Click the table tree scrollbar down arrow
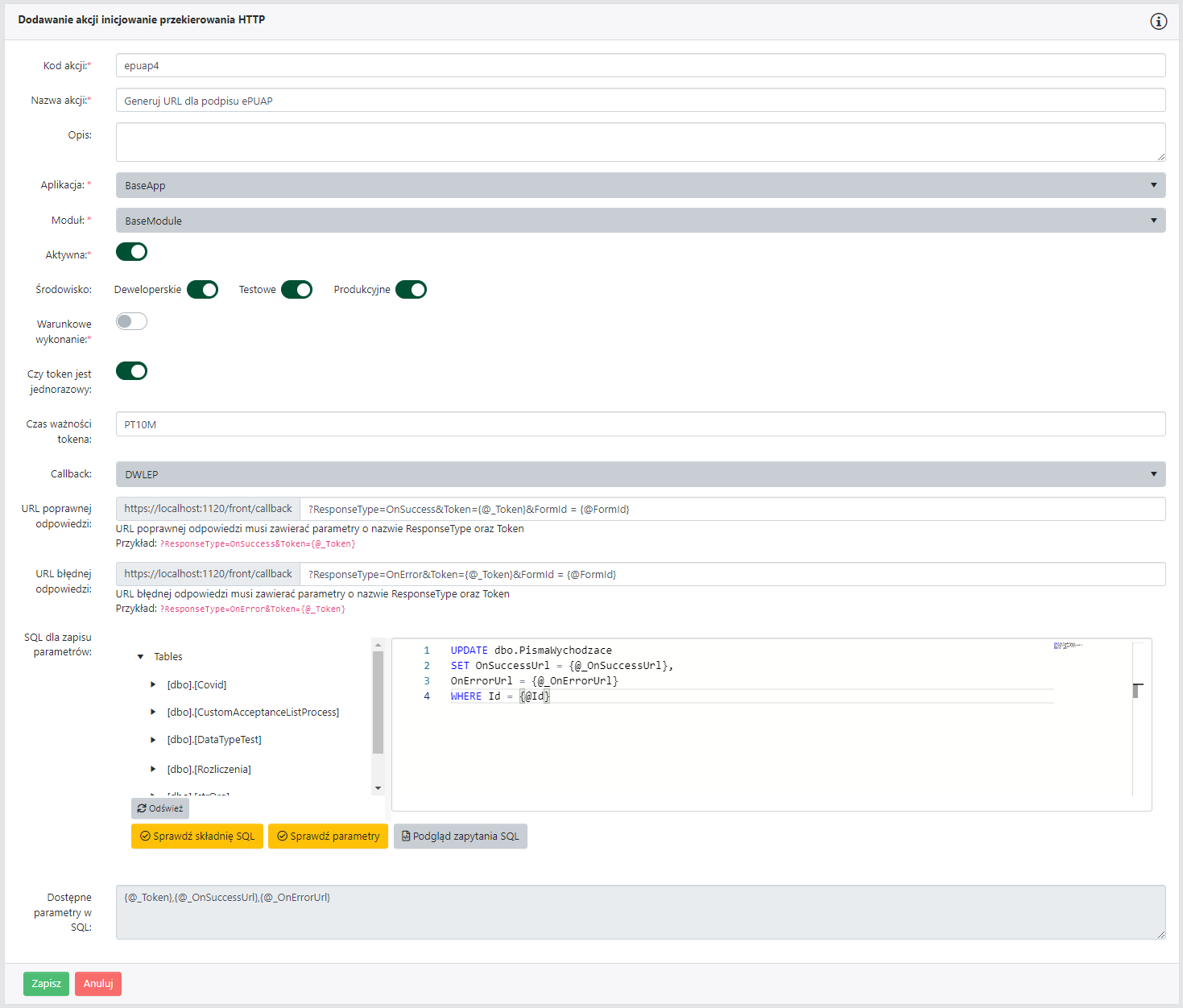Viewport: 1183px width, 1008px height. [378, 788]
